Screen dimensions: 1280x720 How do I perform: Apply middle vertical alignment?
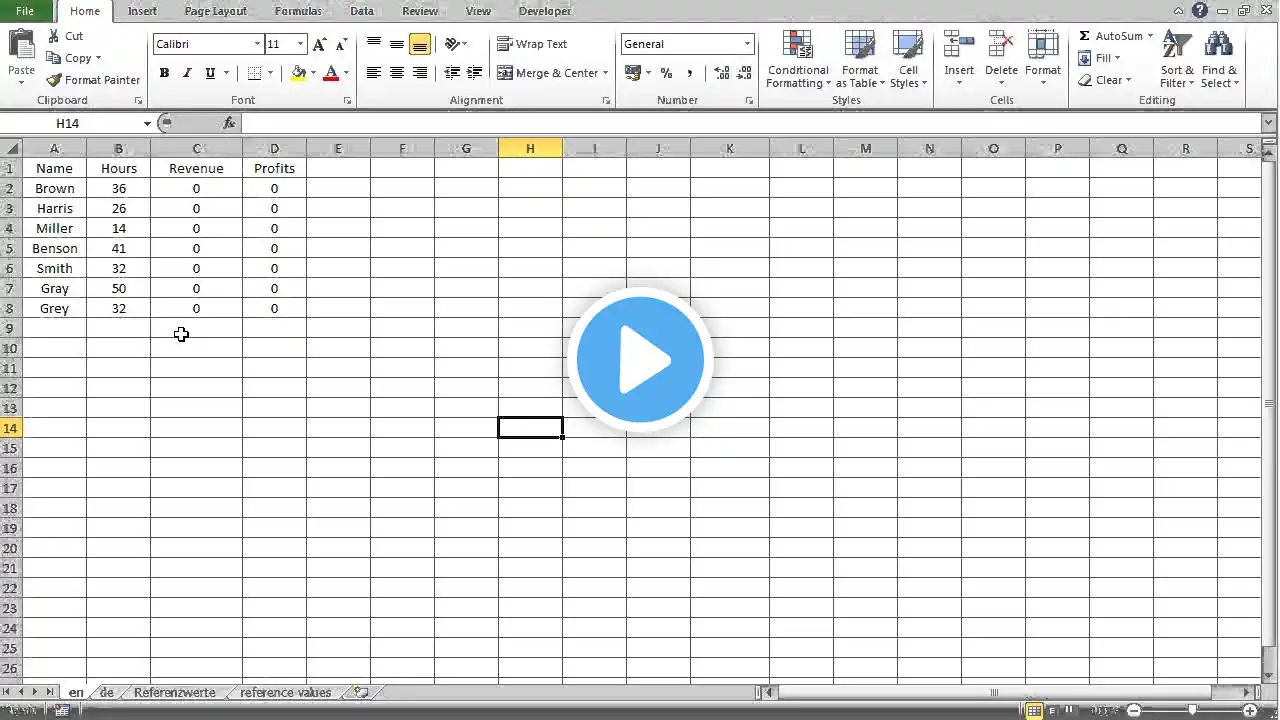pyautogui.click(x=397, y=44)
